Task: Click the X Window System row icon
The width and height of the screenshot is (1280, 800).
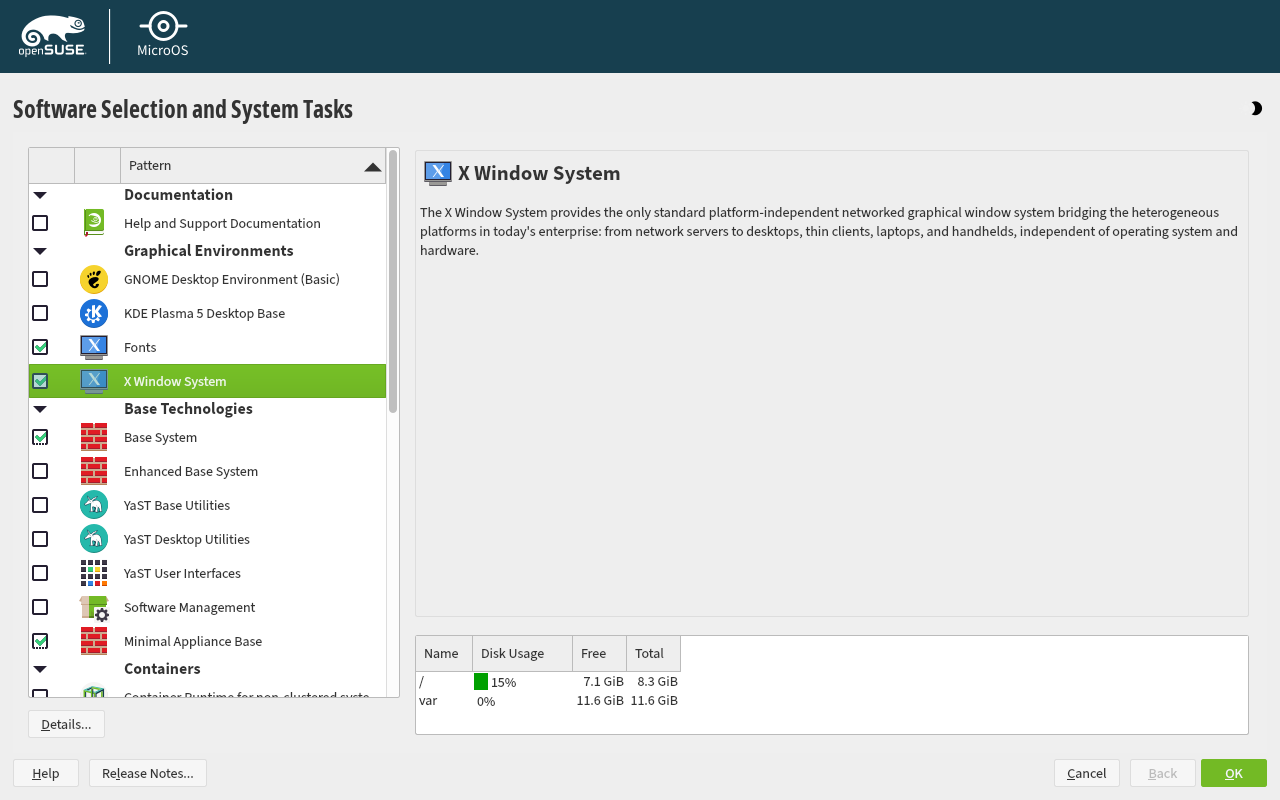Action: pyautogui.click(x=94, y=381)
